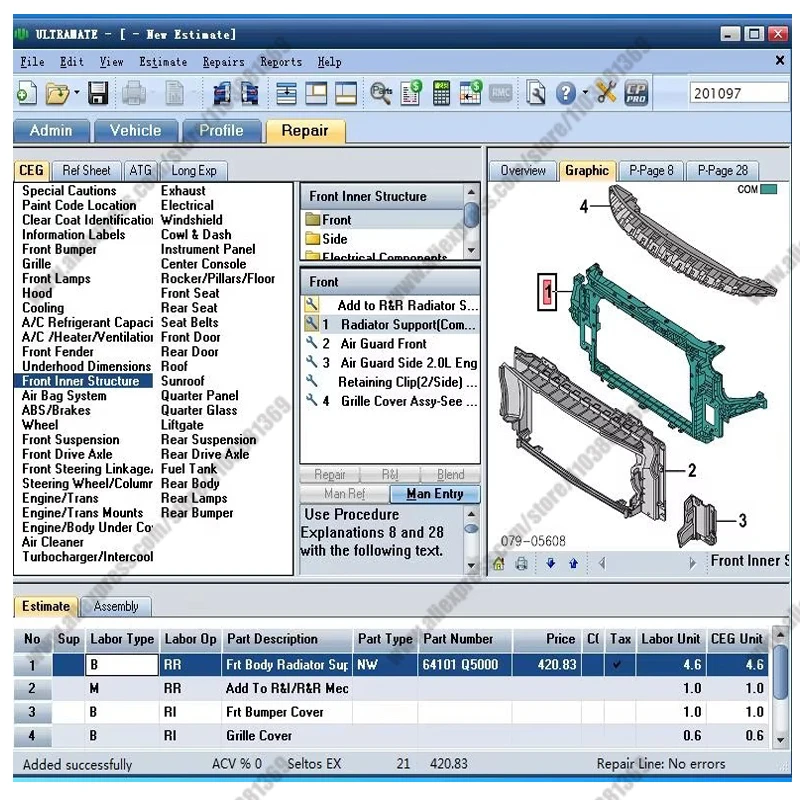800x800 pixels.
Task: Click the second blue car toolbar icon
Action: pos(249,93)
